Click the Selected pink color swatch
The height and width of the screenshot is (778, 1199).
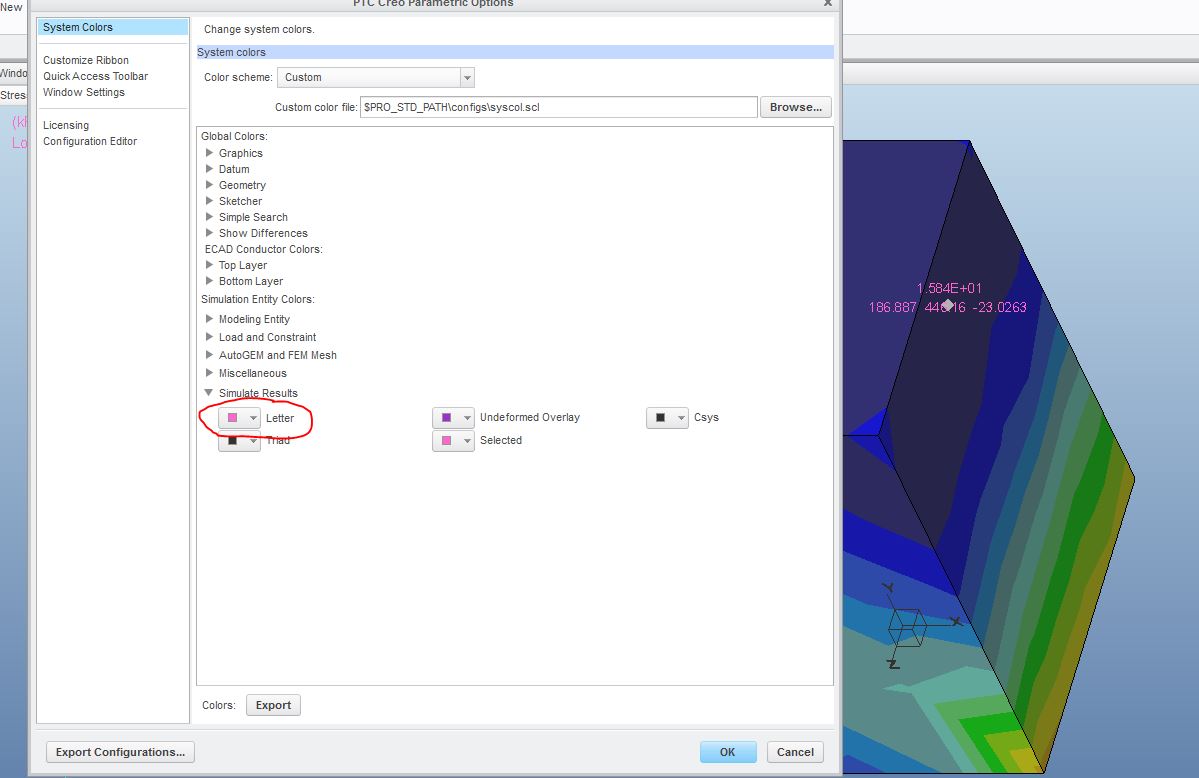447,441
